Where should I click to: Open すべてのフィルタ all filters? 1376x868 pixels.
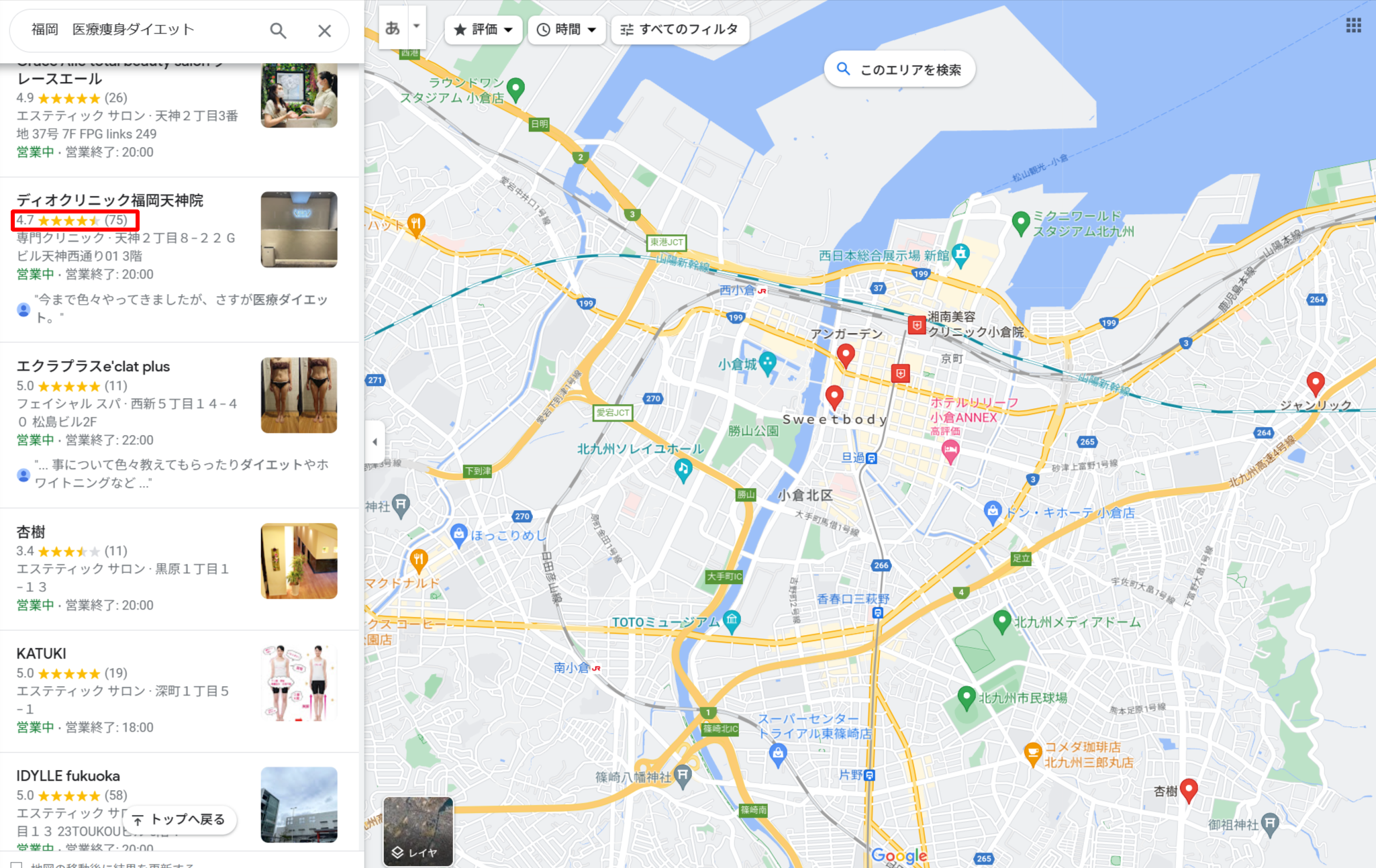click(x=679, y=30)
